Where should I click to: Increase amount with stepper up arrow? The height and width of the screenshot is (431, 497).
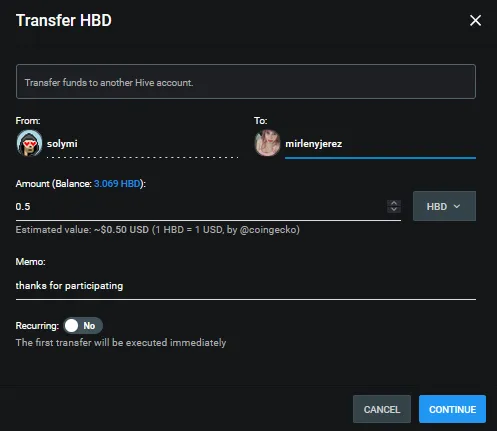click(x=394, y=203)
